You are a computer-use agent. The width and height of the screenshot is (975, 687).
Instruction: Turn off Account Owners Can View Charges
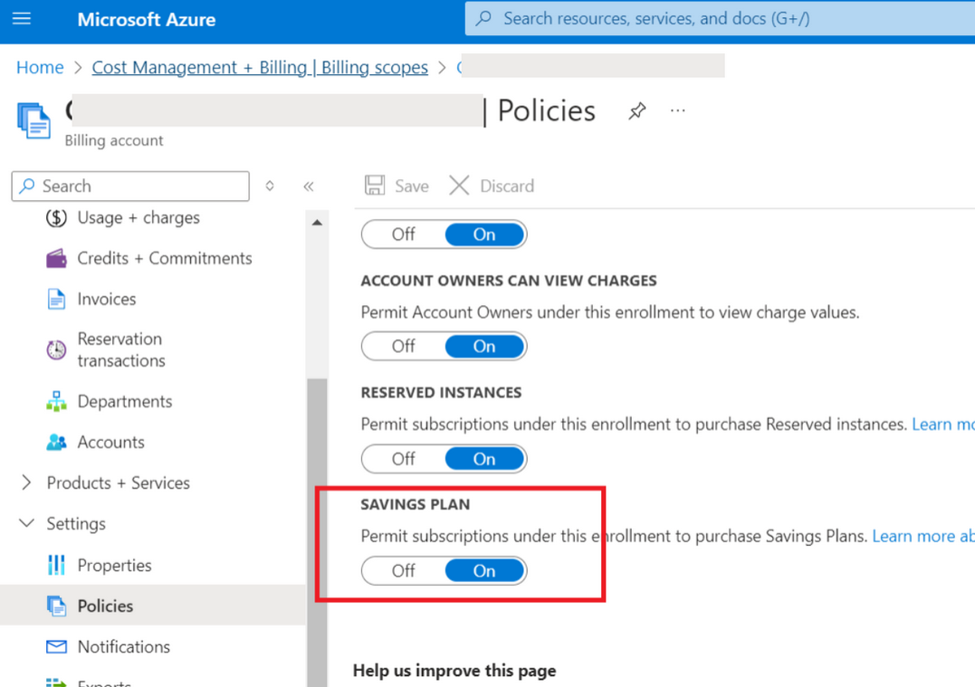pos(403,346)
